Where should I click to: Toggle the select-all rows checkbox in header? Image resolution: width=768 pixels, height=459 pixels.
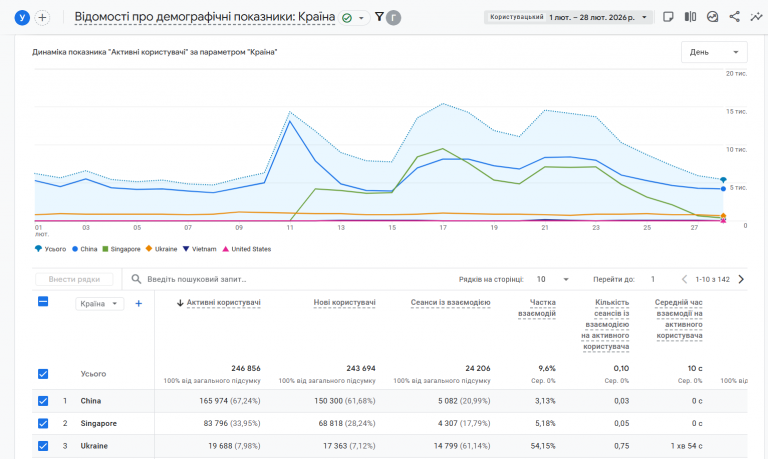click(x=42, y=302)
